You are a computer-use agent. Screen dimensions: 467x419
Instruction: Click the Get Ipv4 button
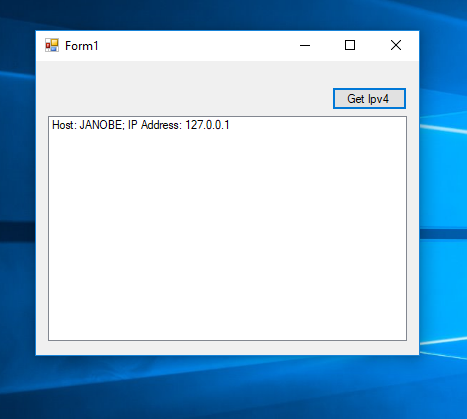point(369,98)
